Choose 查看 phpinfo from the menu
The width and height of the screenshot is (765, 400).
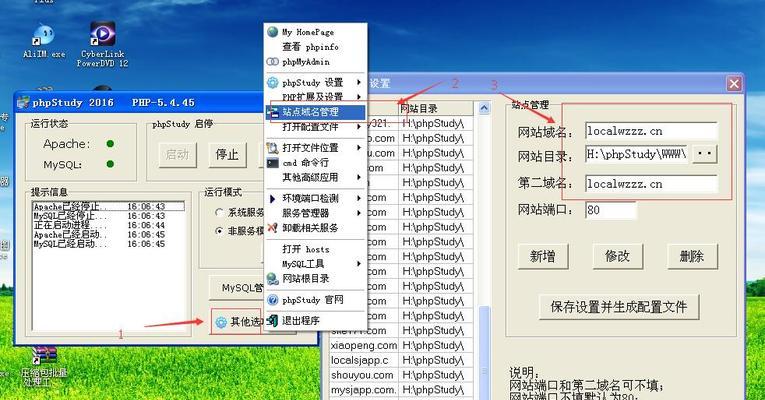tap(310, 47)
